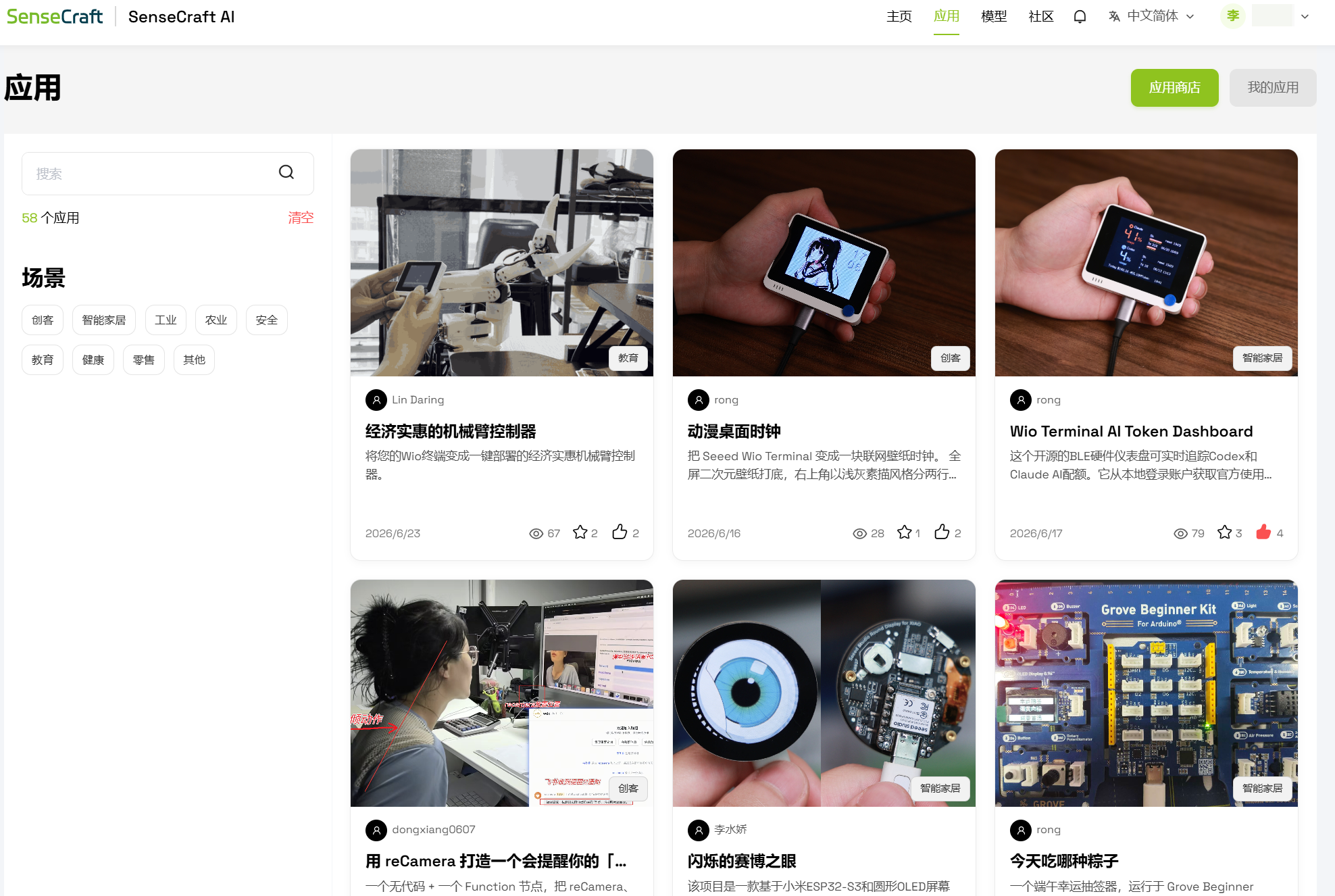Go to 主页 in top navigation
Screen dimensions: 1335x896
pyautogui.click(x=899, y=16)
